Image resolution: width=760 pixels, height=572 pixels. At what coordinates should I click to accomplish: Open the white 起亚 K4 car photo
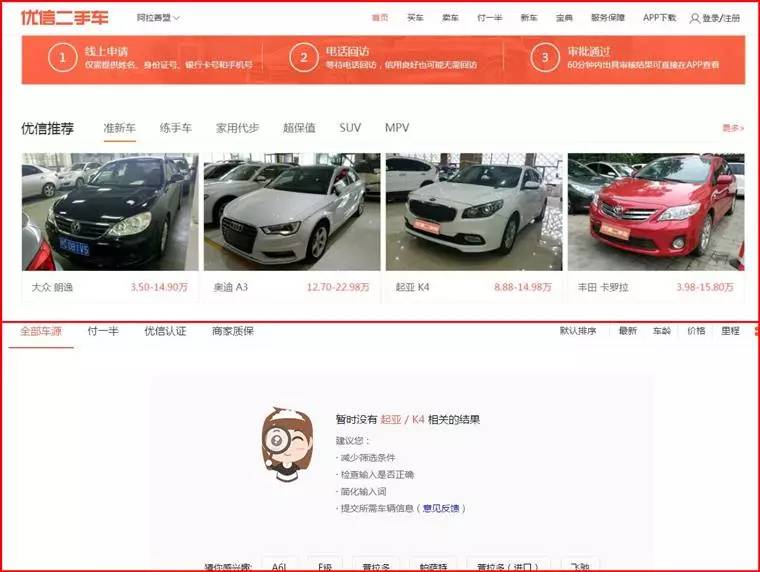coord(474,212)
